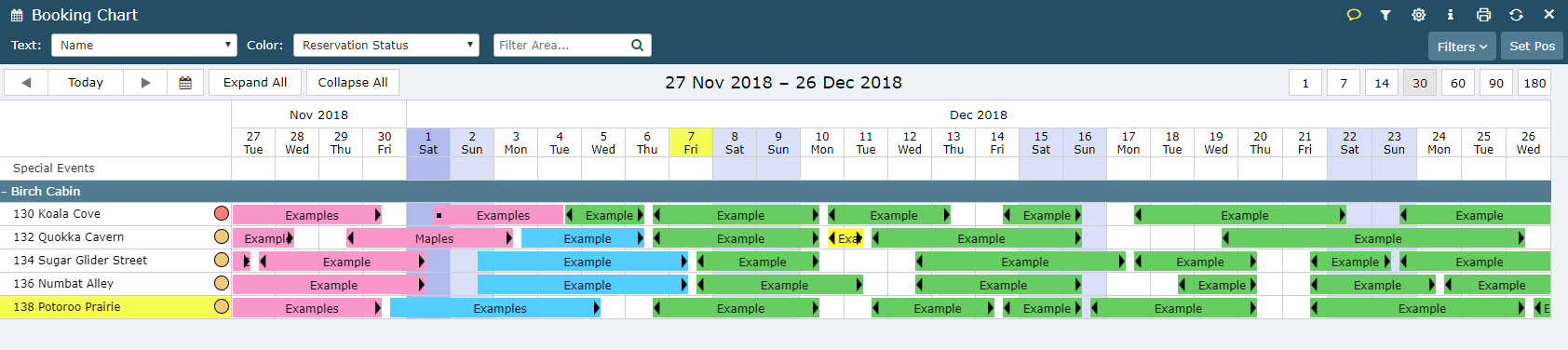The image size is (1568, 350).
Task: Open the funnel filter icon
Action: coord(1386,15)
